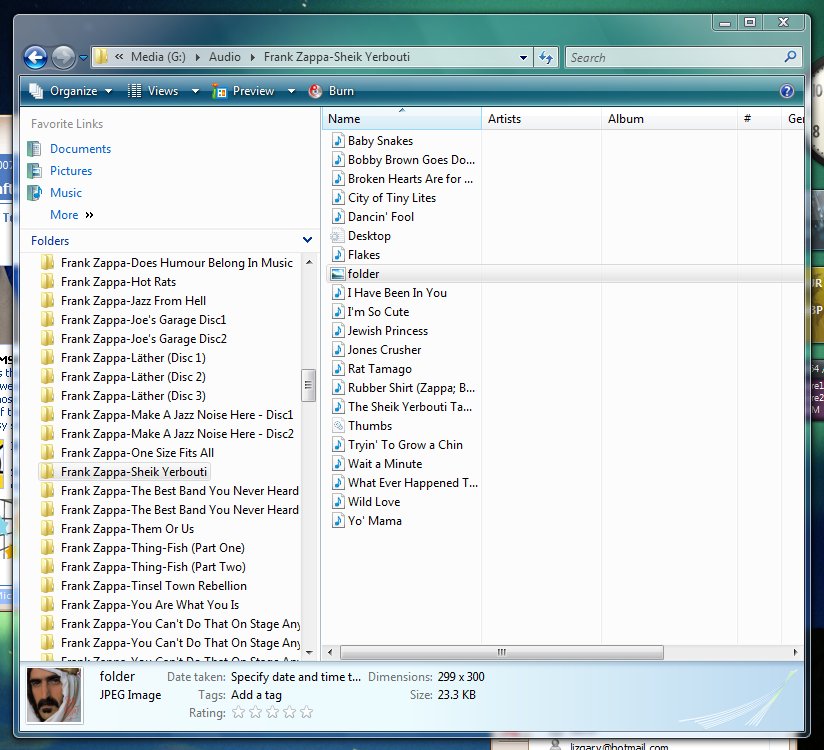Select the I Have Been In You file
The width and height of the screenshot is (824, 750).
coord(397,293)
